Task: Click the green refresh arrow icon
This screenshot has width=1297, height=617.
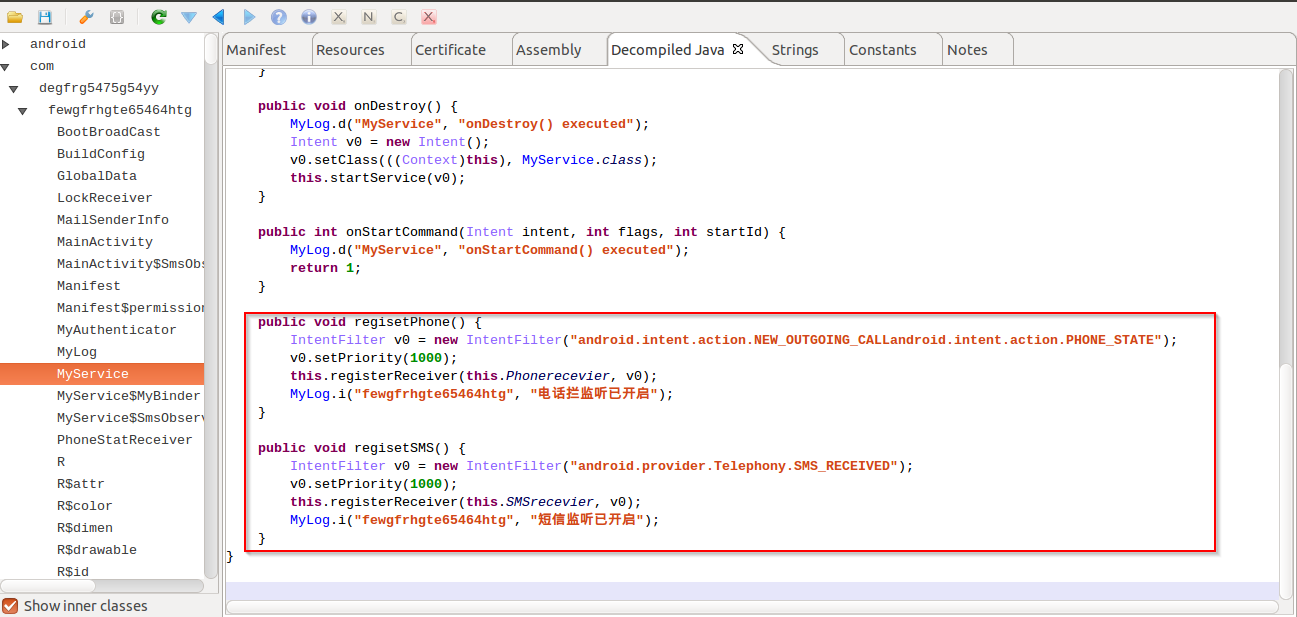Action: point(158,17)
